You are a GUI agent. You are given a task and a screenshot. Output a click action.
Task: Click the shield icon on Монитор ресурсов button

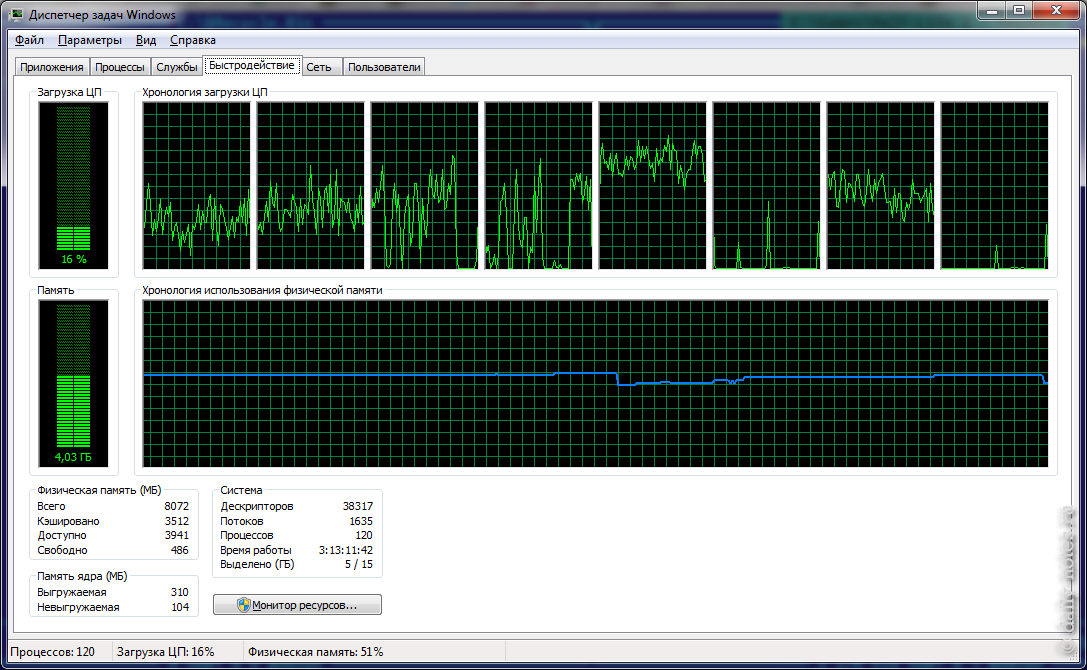pyautogui.click(x=243, y=605)
